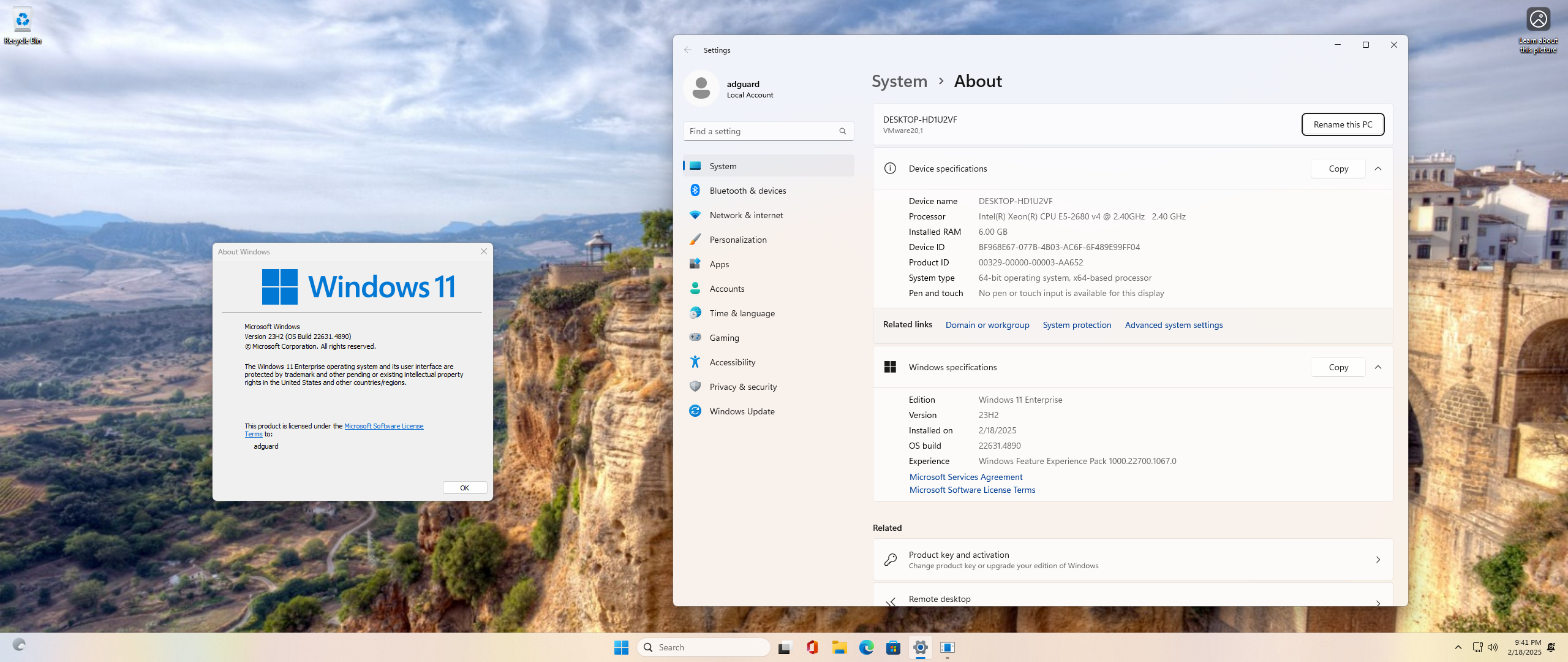Click the Product ID value 00329-00000-00003-AA652

click(1031, 262)
